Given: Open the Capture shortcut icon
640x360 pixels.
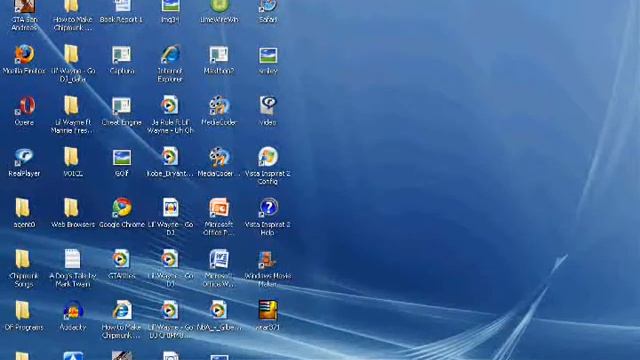Looking at the screenshot, I should coord(122,55).
